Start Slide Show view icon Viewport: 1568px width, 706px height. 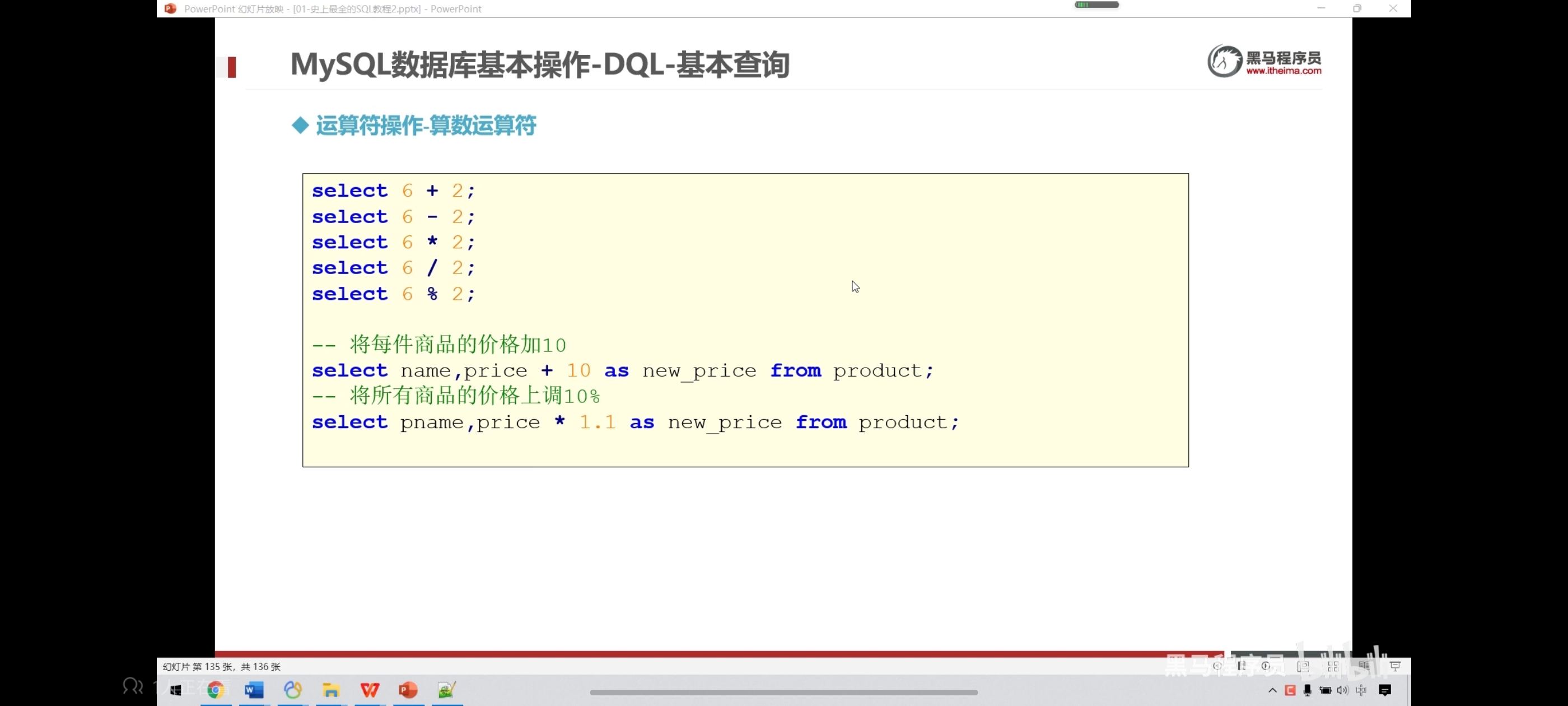[x=1395, y=666]
